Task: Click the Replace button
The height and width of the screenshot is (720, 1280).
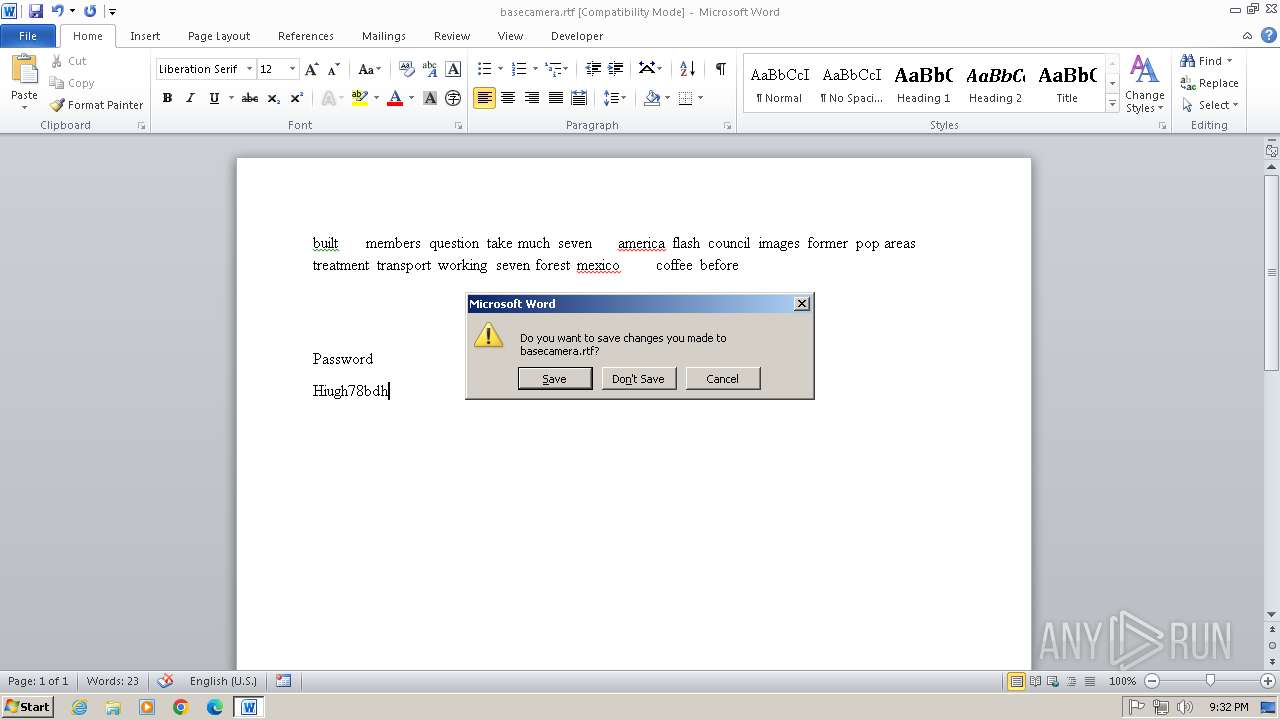Action: click(x=1209, y=83)
